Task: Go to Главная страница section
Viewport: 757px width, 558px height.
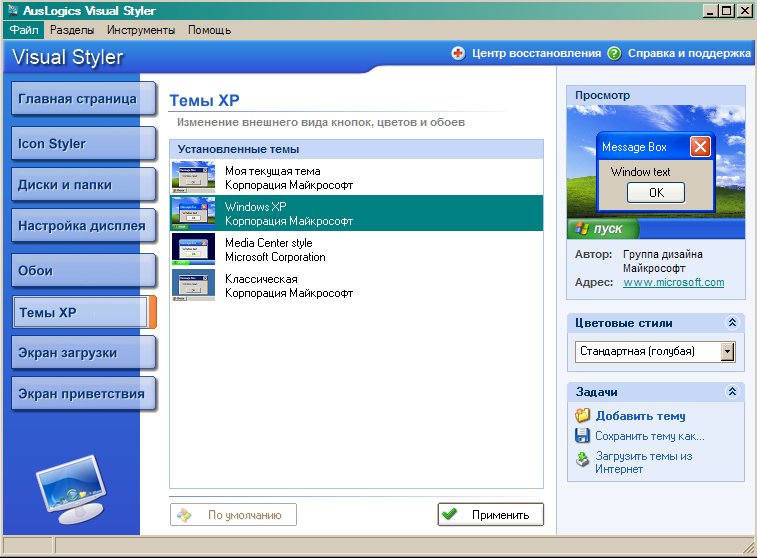Action: coord(84,98)
